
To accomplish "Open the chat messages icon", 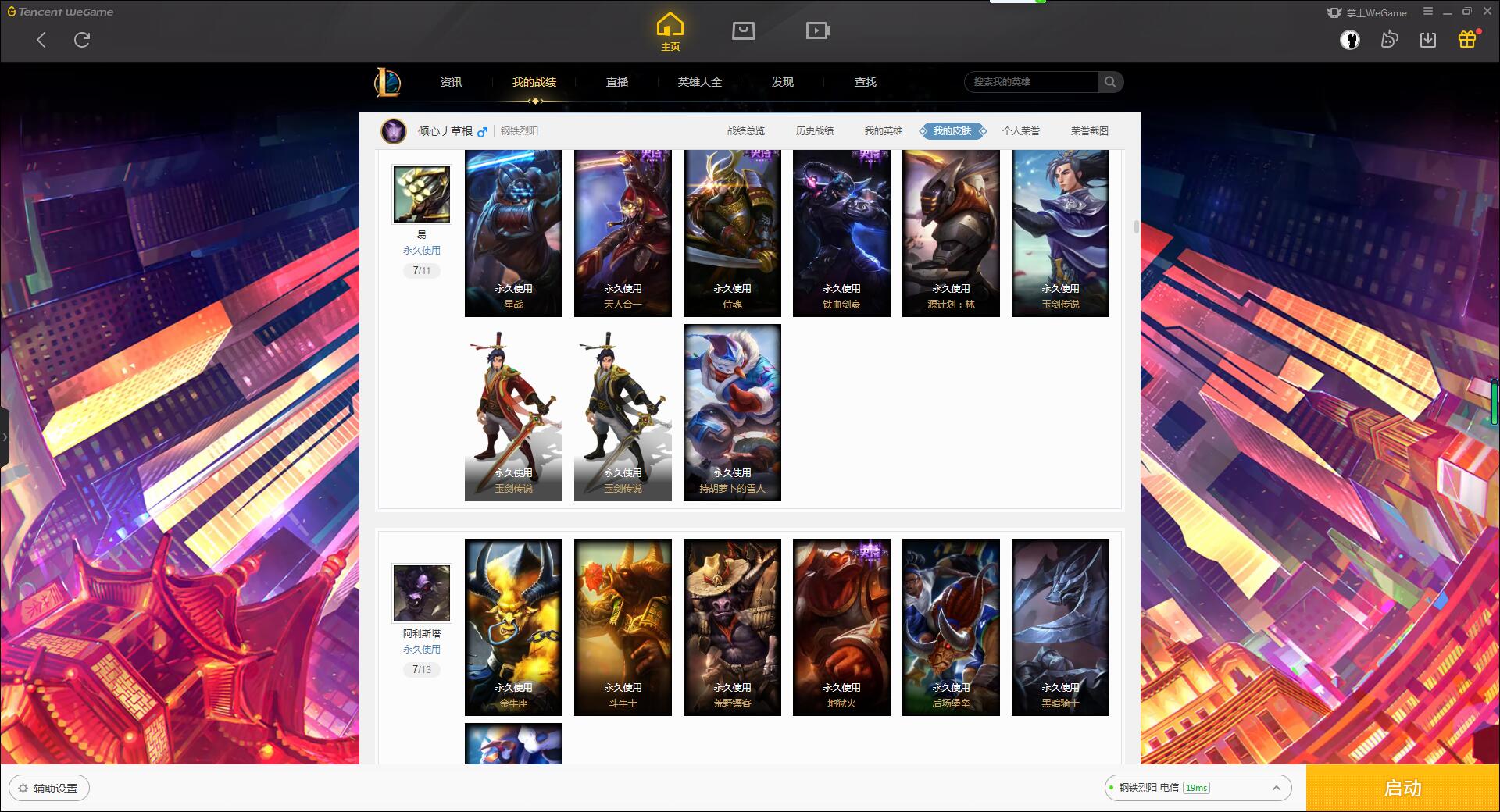I will pos(1389,39).
